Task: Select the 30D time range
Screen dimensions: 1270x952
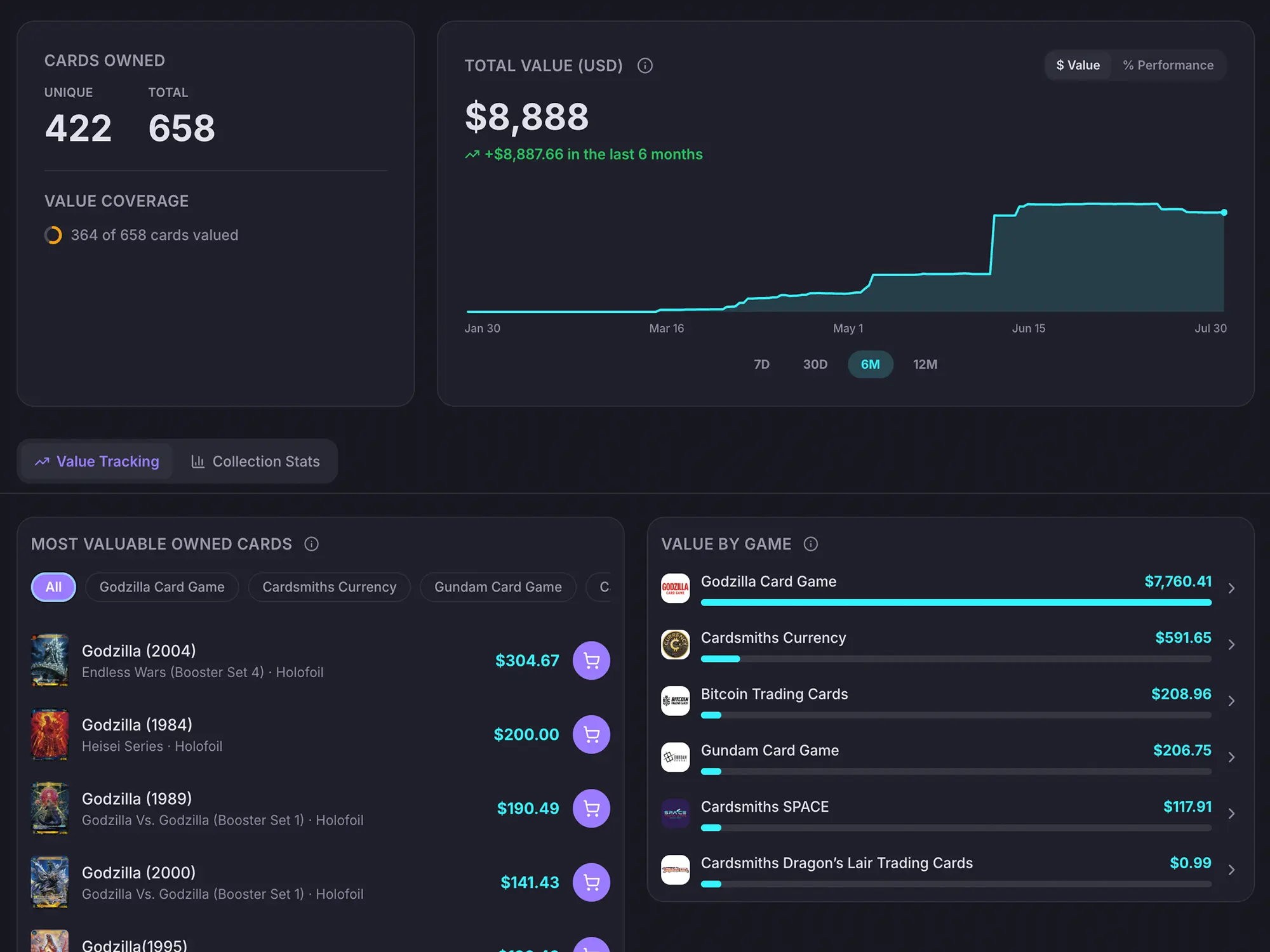Action: (x=815, y=364)
